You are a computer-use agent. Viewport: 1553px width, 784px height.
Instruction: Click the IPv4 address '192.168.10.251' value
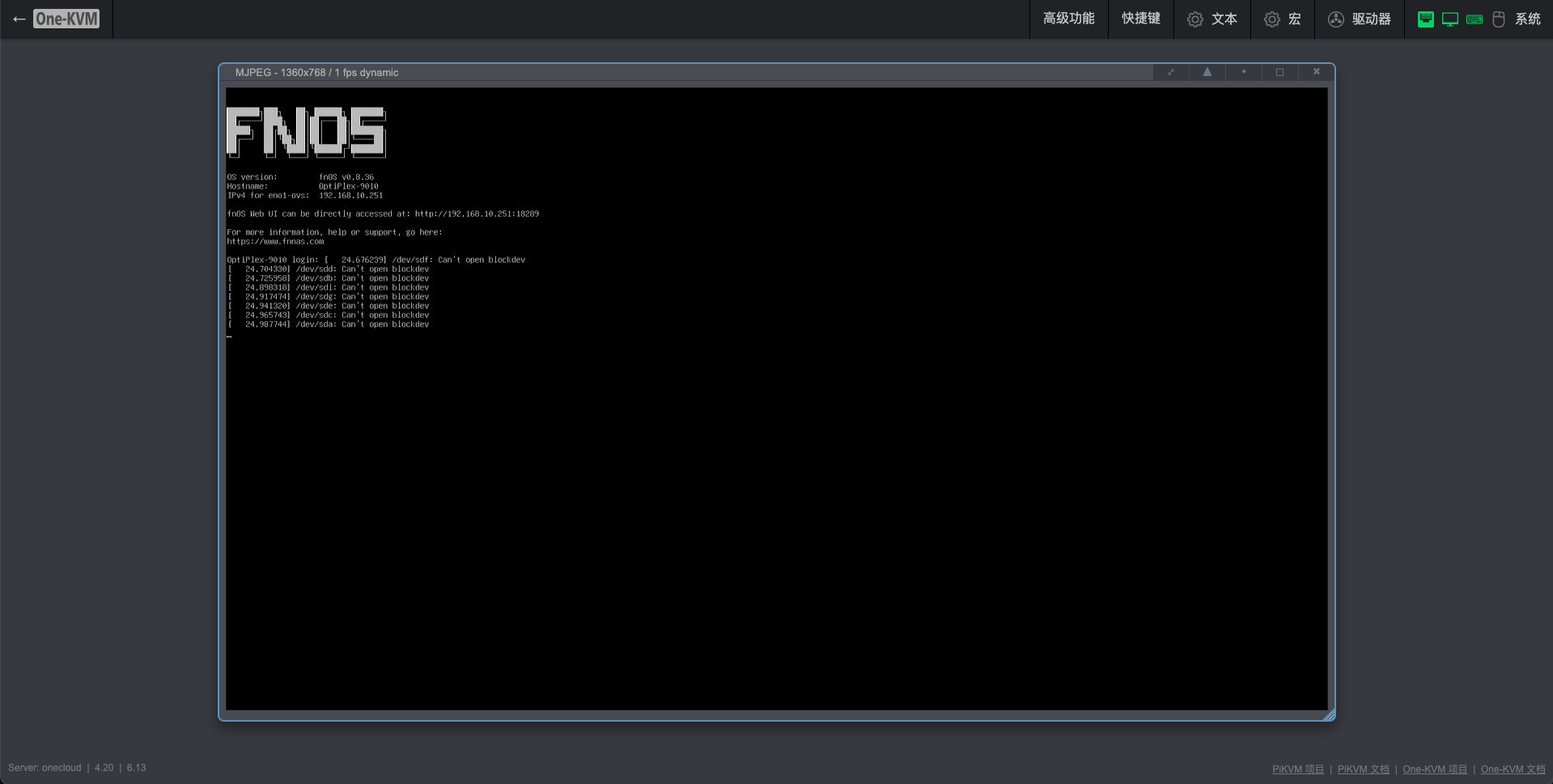[350, 196]
